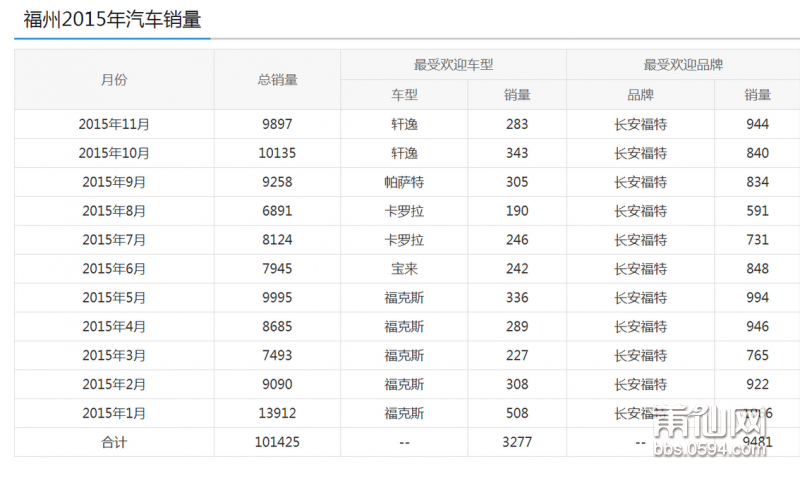
Task: Click the 合计 total row label
Action: (x=114, y=443)
